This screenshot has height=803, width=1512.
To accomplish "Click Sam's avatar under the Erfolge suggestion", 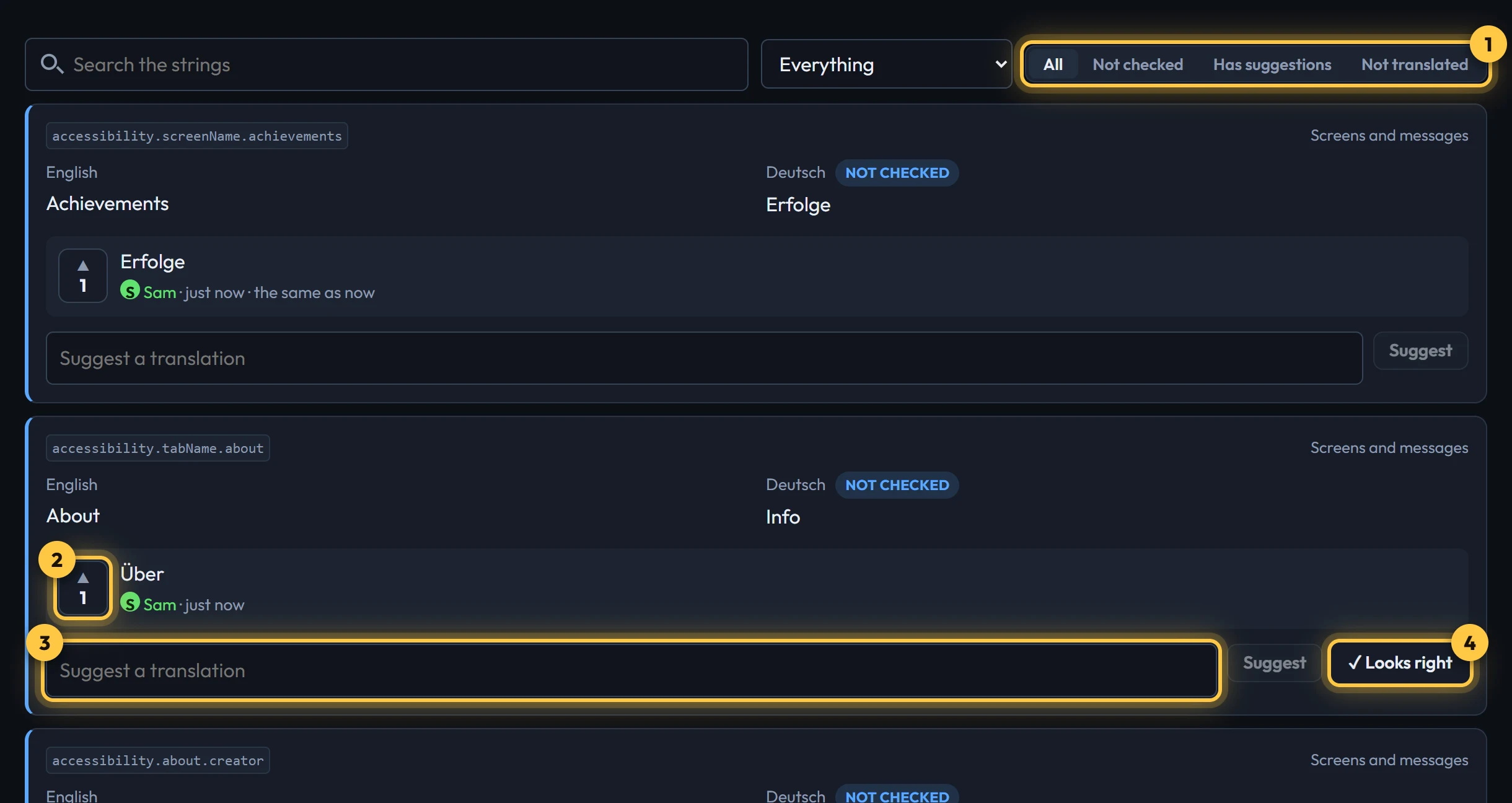I will coord(130,291).
